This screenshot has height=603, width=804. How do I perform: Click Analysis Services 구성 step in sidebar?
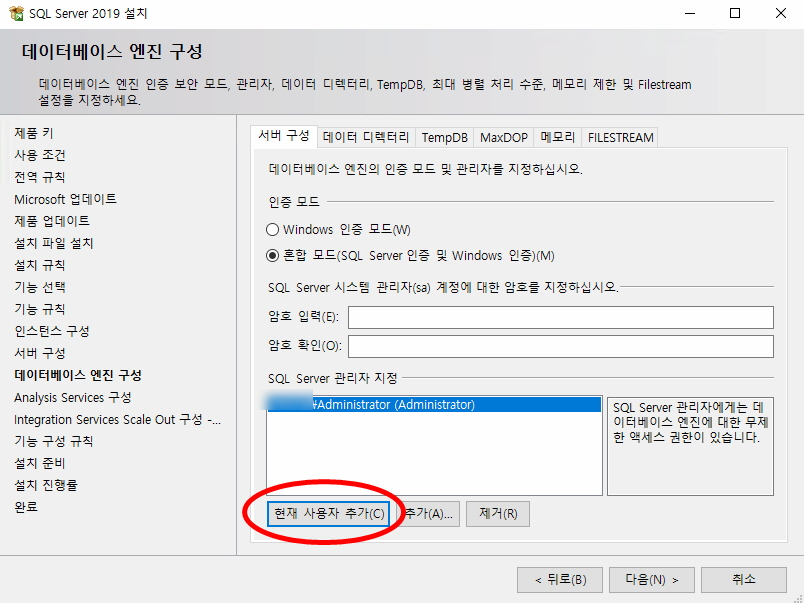pos(73,398)
